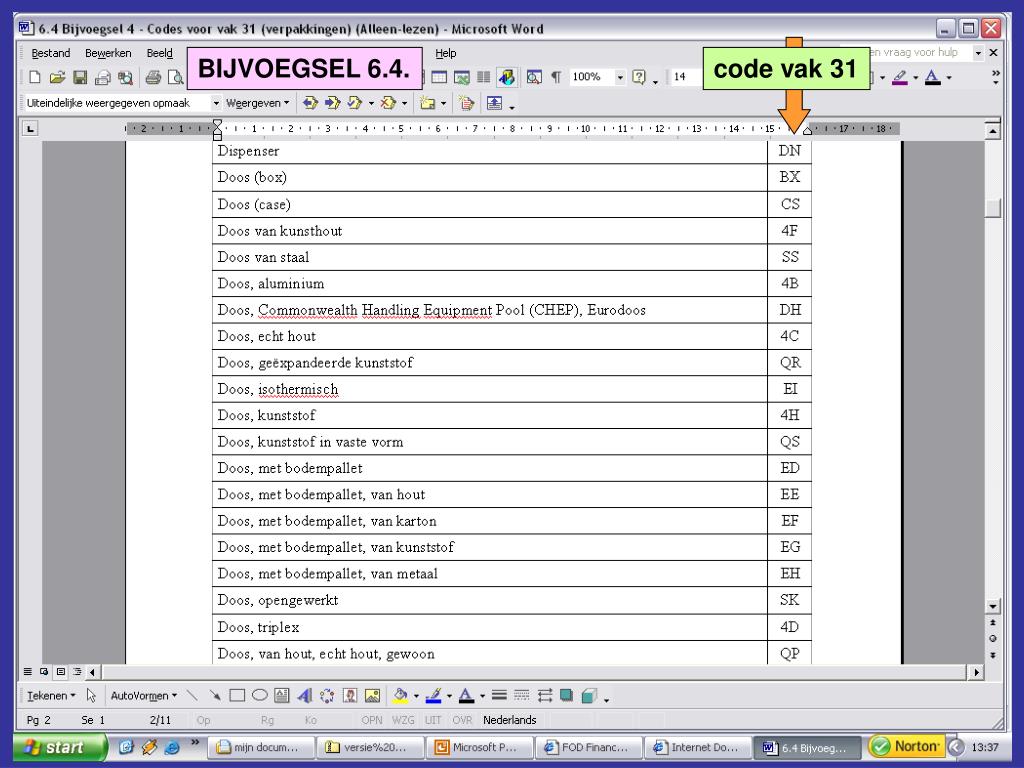Select the line drawing tool

[192, 696]
